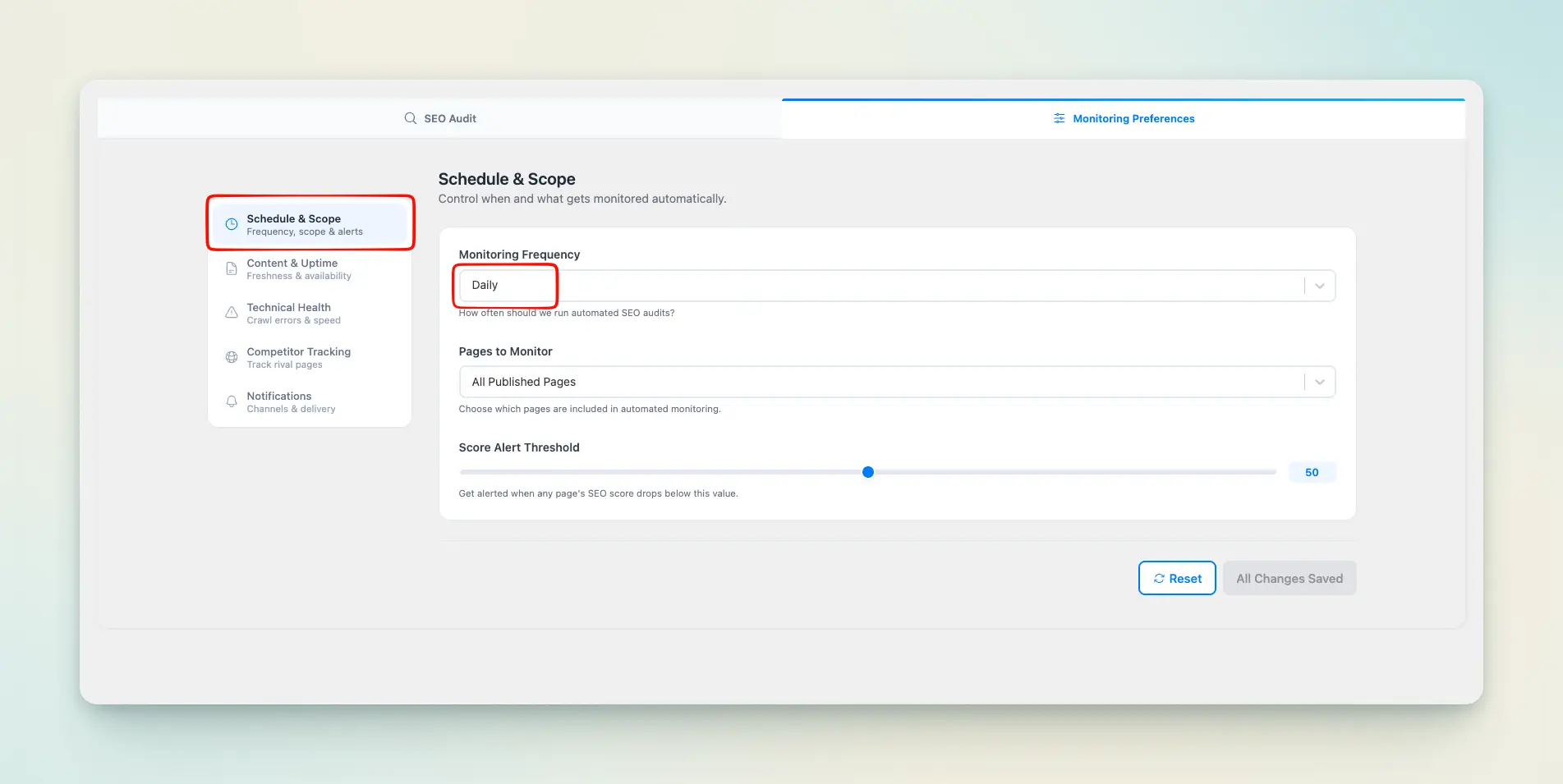Click the All Changes Saved button
This screenshot has height=784, width=1563.
coord(1289,579)
